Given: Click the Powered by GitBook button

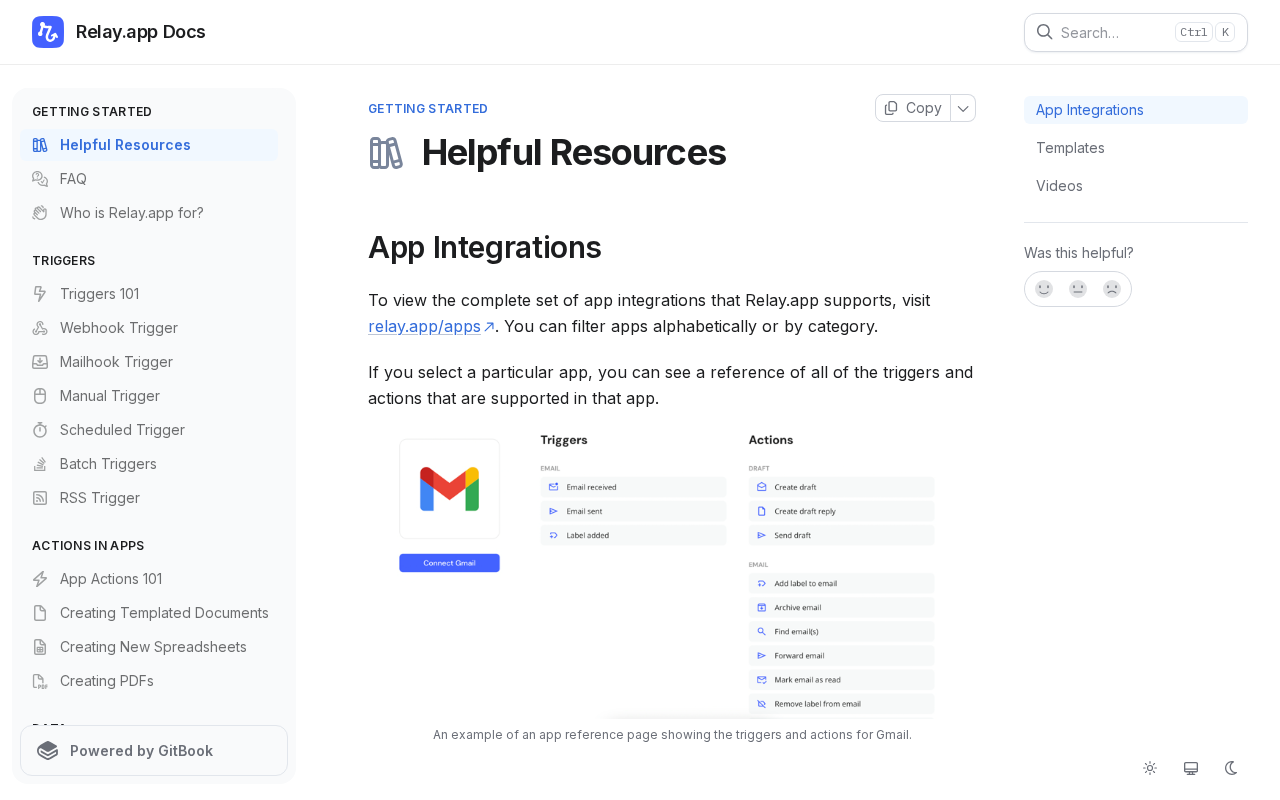Looking at the screenshot, I should point(154,751).
